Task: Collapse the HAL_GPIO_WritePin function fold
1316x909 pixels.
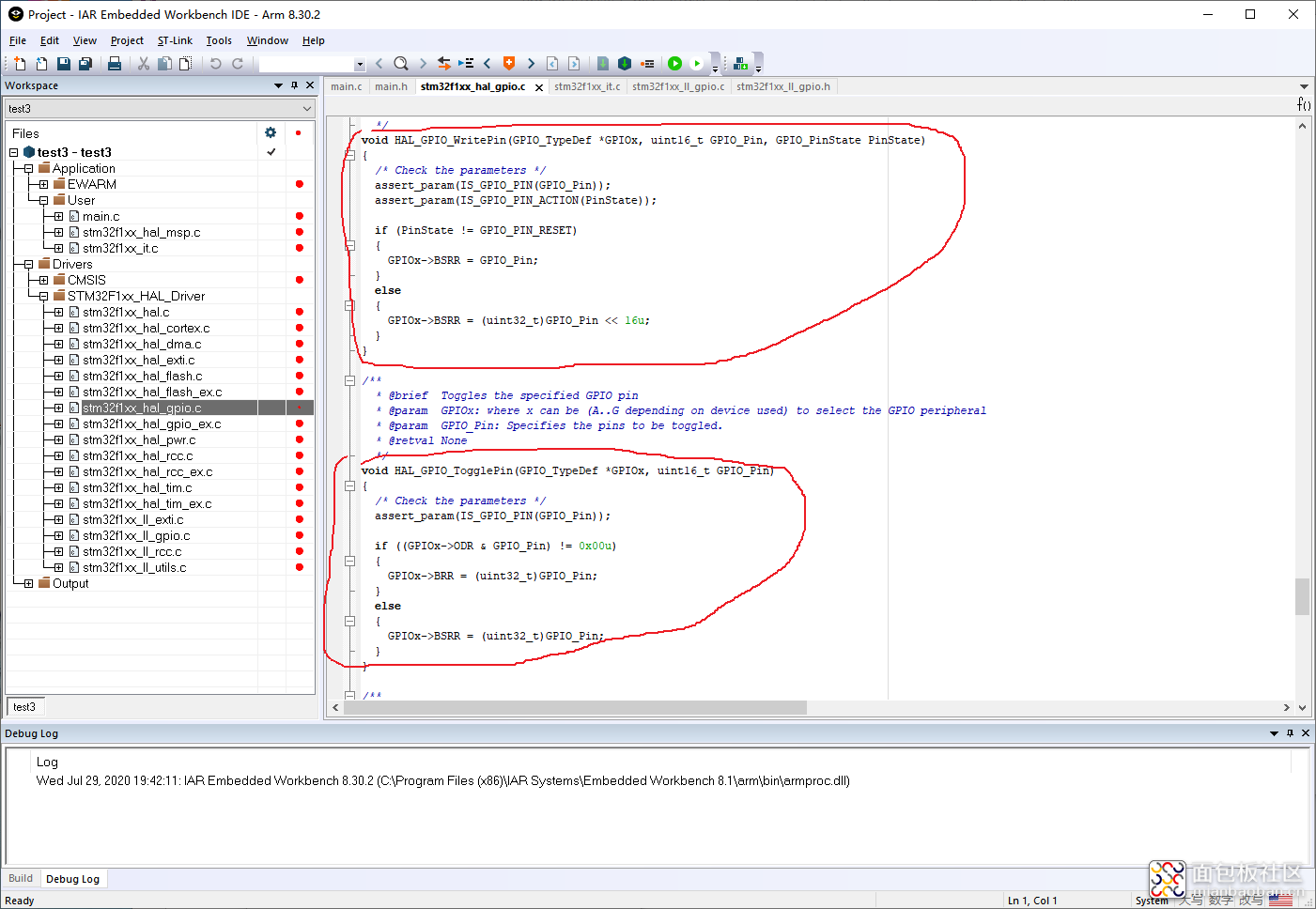Action: [349, 156]
